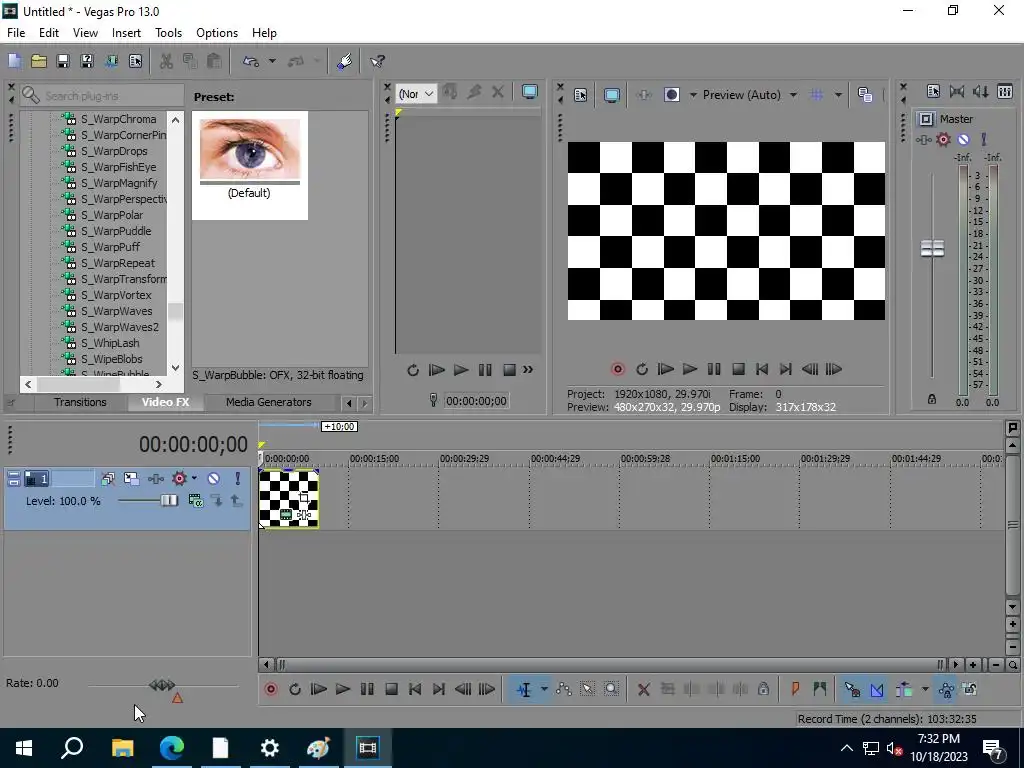
Task: Create a new project with toolbar icon
Action: (14, 61)
